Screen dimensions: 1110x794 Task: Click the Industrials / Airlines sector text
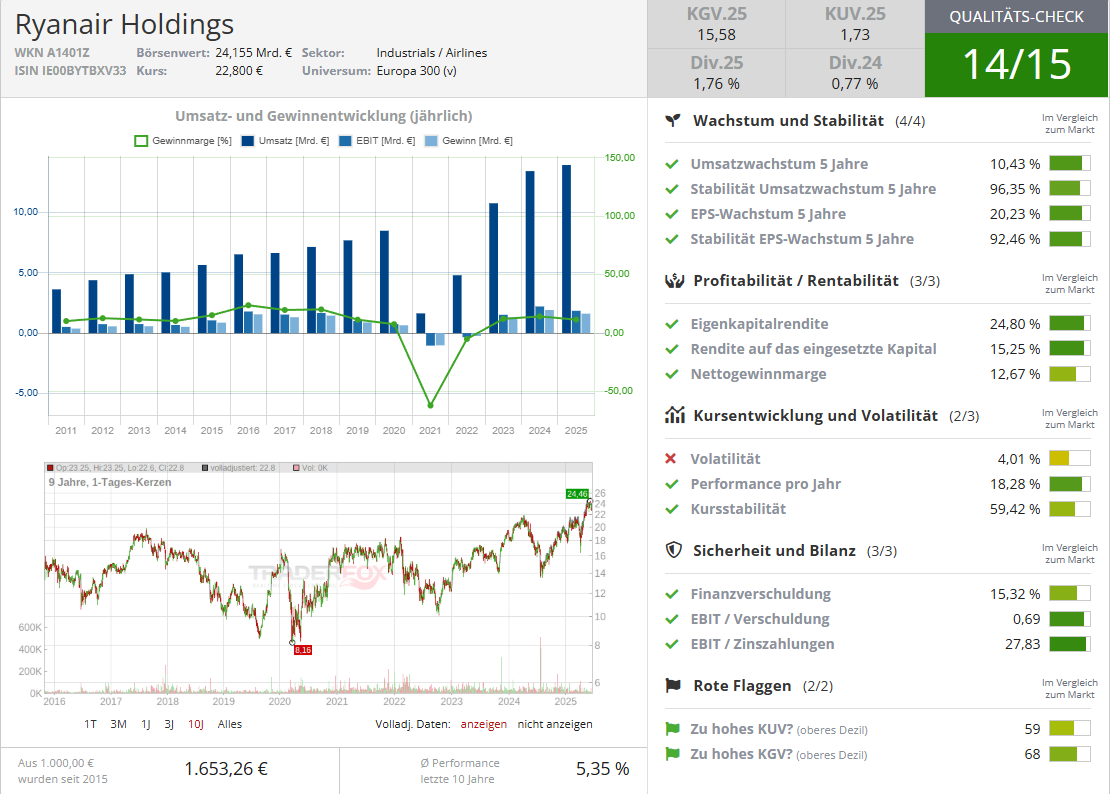432,53
